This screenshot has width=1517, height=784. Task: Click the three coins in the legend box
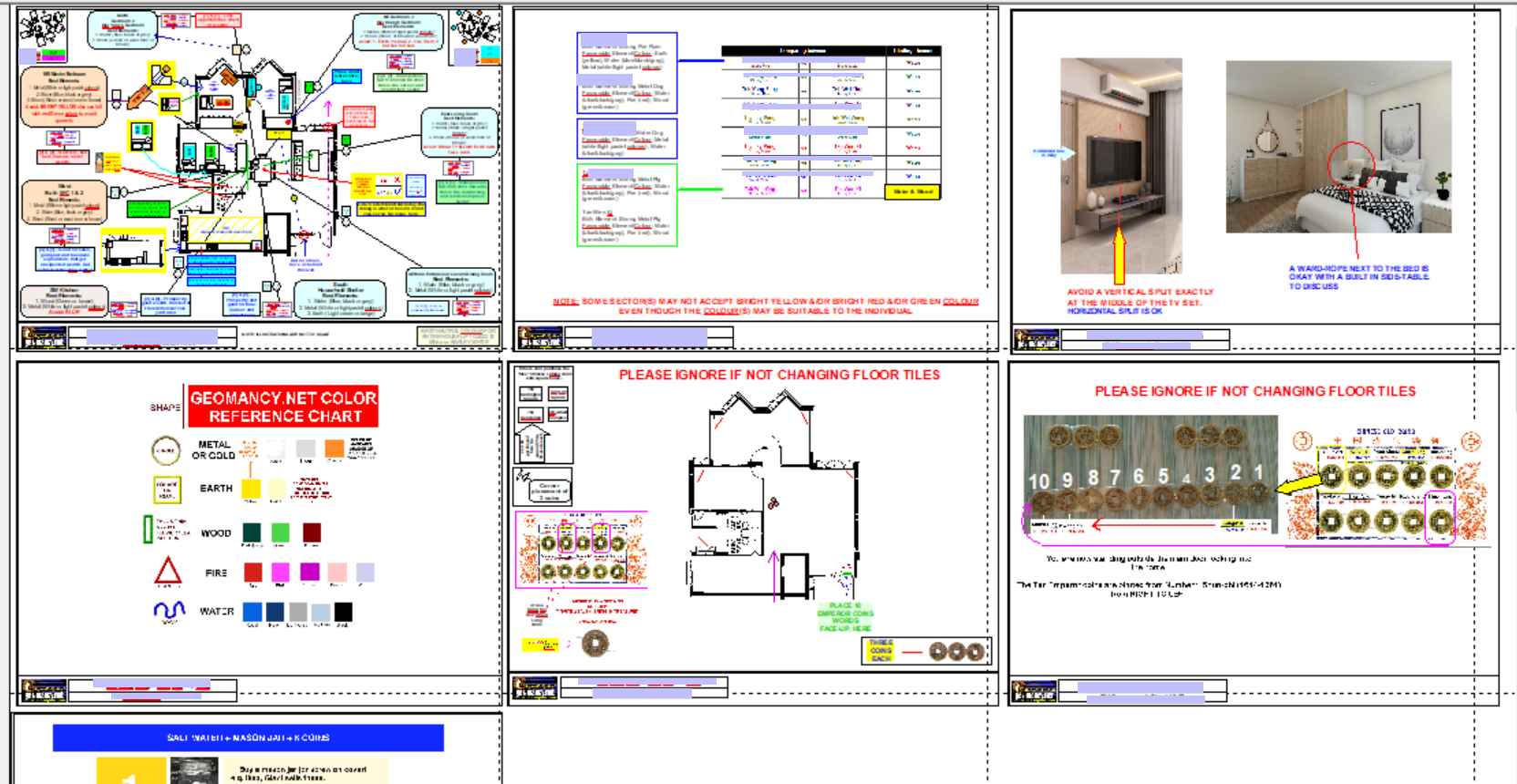coord(956,652)
